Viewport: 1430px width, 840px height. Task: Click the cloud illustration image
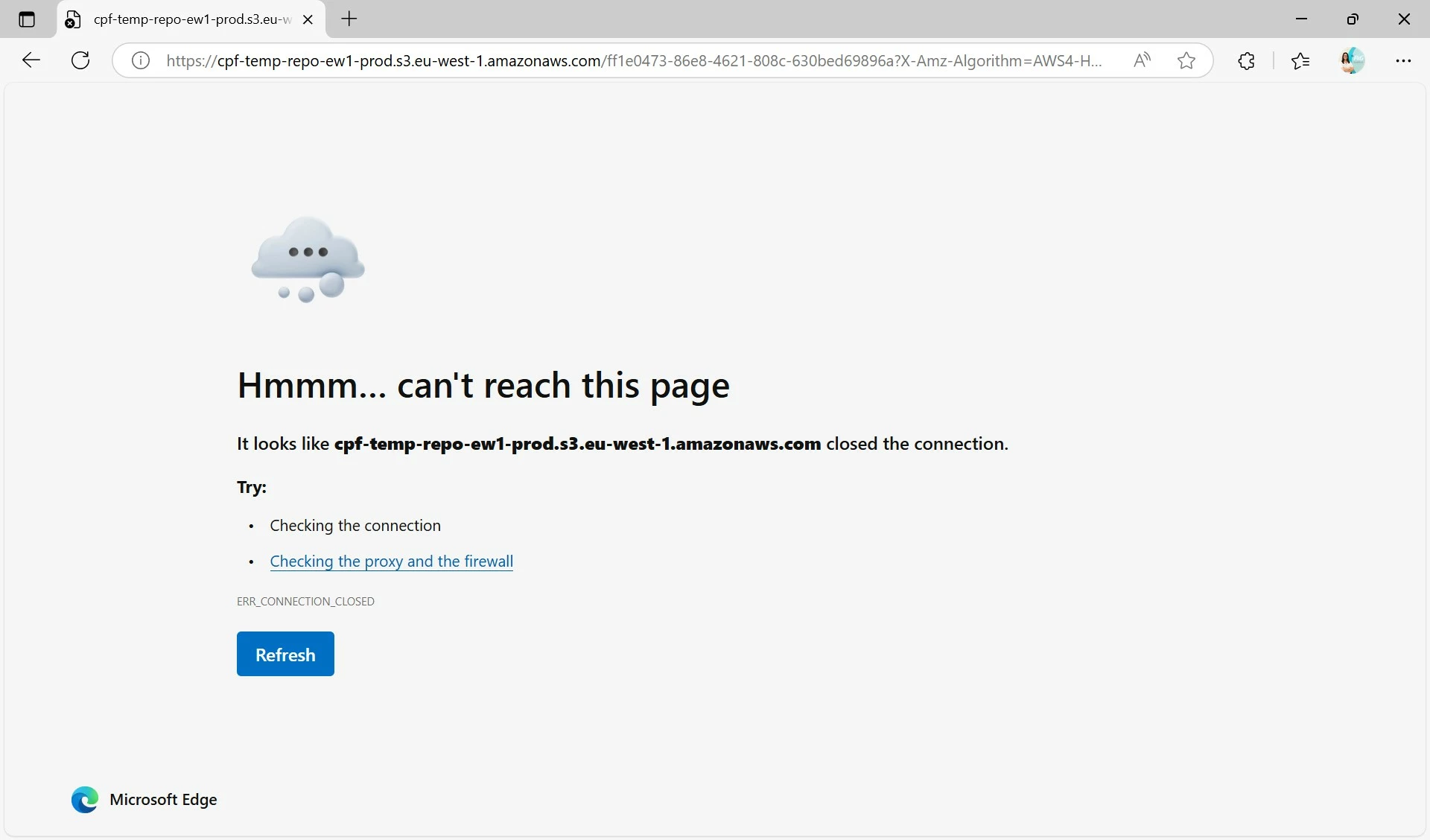308,259
